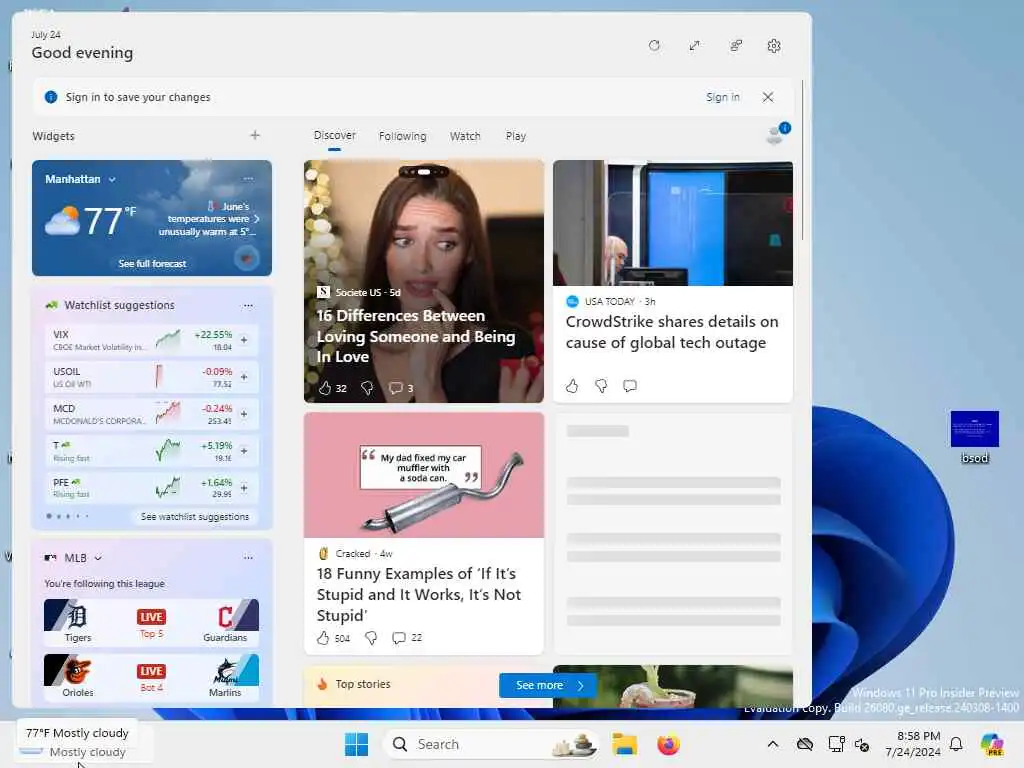Open the profile avatar with notification badge

[777, 134]
